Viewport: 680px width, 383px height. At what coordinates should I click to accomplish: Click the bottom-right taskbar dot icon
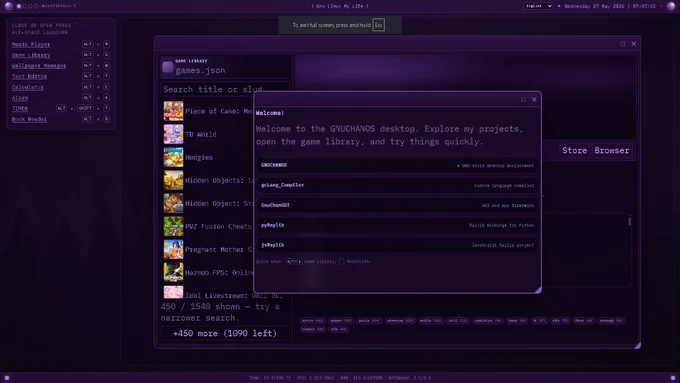pos(673,378)
